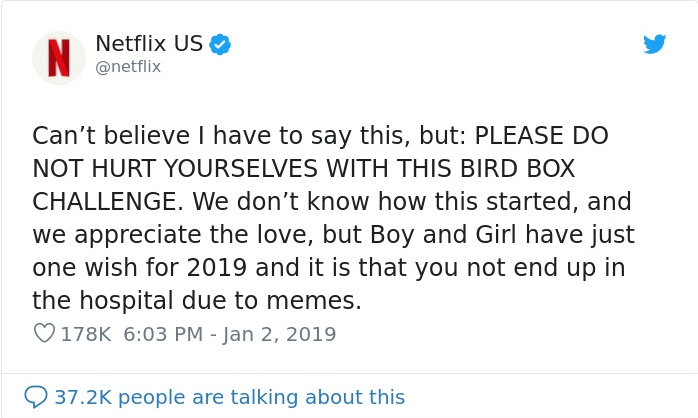Viewport: 698px width, 418px height.
Task: Like the tweet with heart icon
Action: point(44,334)
